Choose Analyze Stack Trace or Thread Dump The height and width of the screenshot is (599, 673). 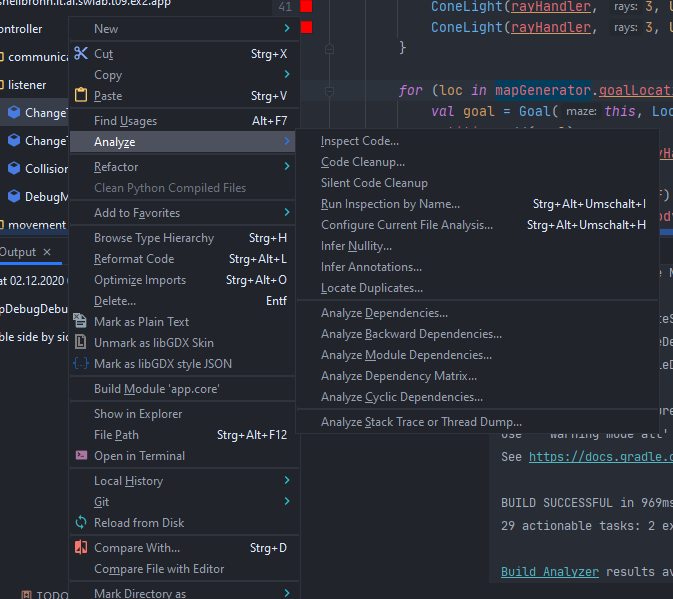pyautogui.click(x=421, y=422)
